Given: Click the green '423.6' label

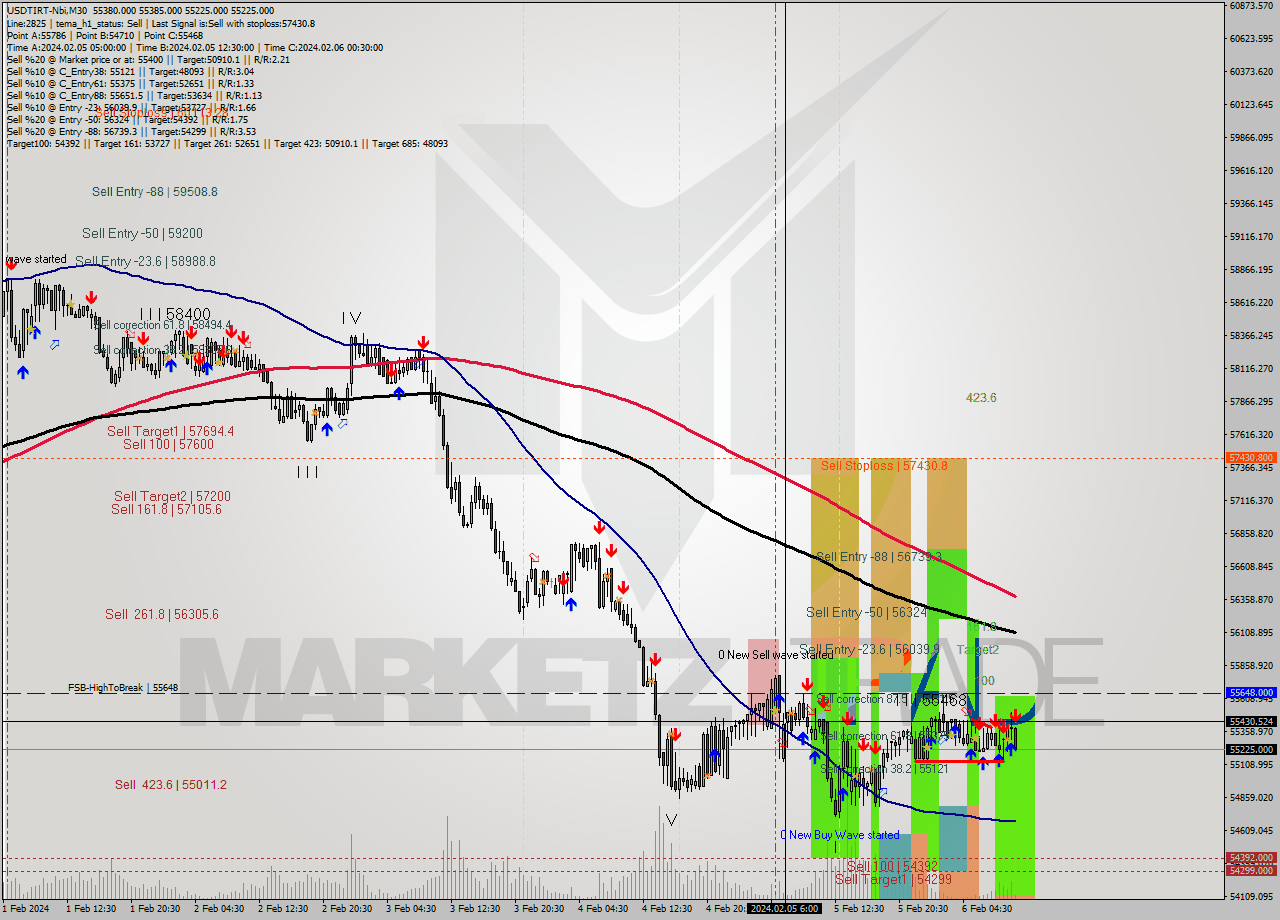Looking at the screenshot, I should 981,398.
